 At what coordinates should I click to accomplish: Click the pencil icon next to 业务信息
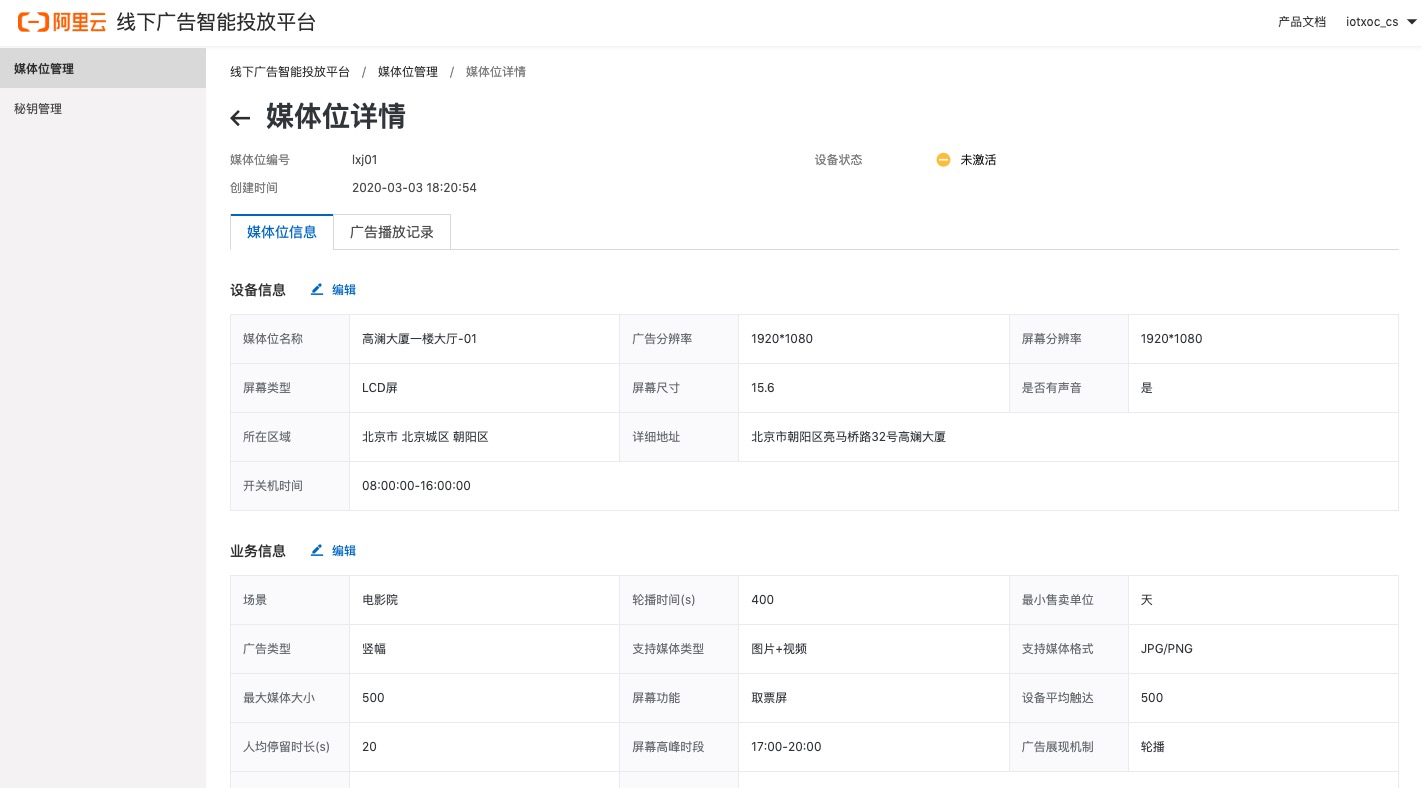point(317,550)
